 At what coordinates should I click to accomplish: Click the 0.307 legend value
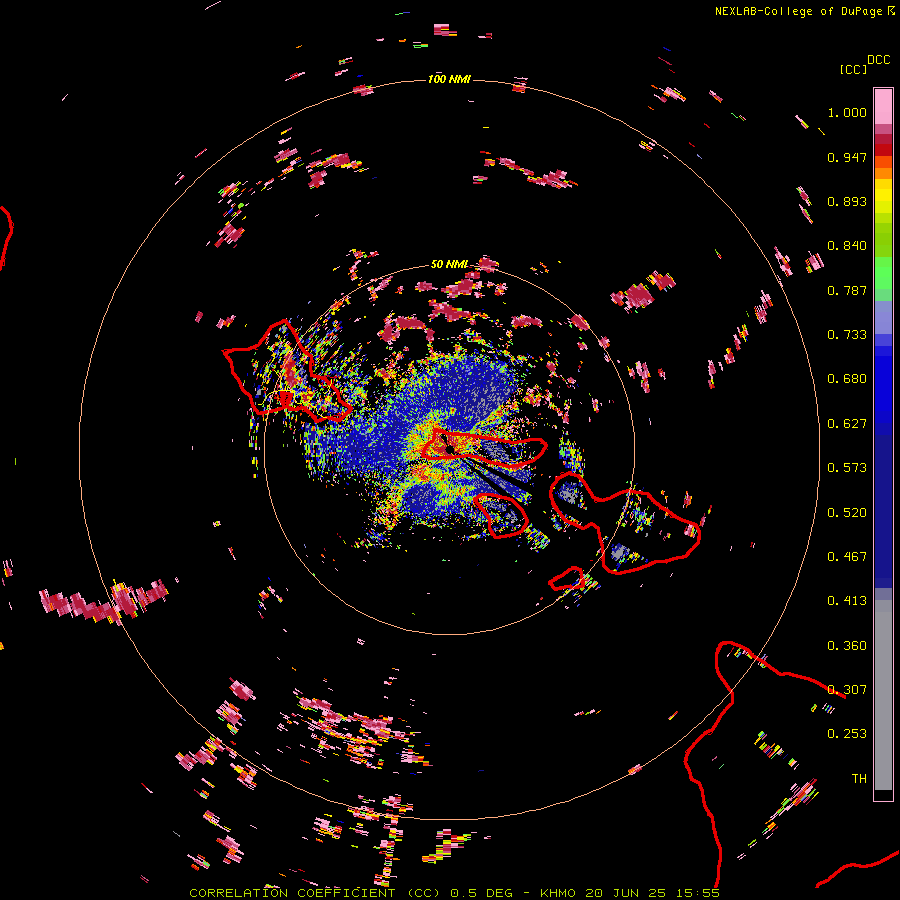(x=847, y=690)
